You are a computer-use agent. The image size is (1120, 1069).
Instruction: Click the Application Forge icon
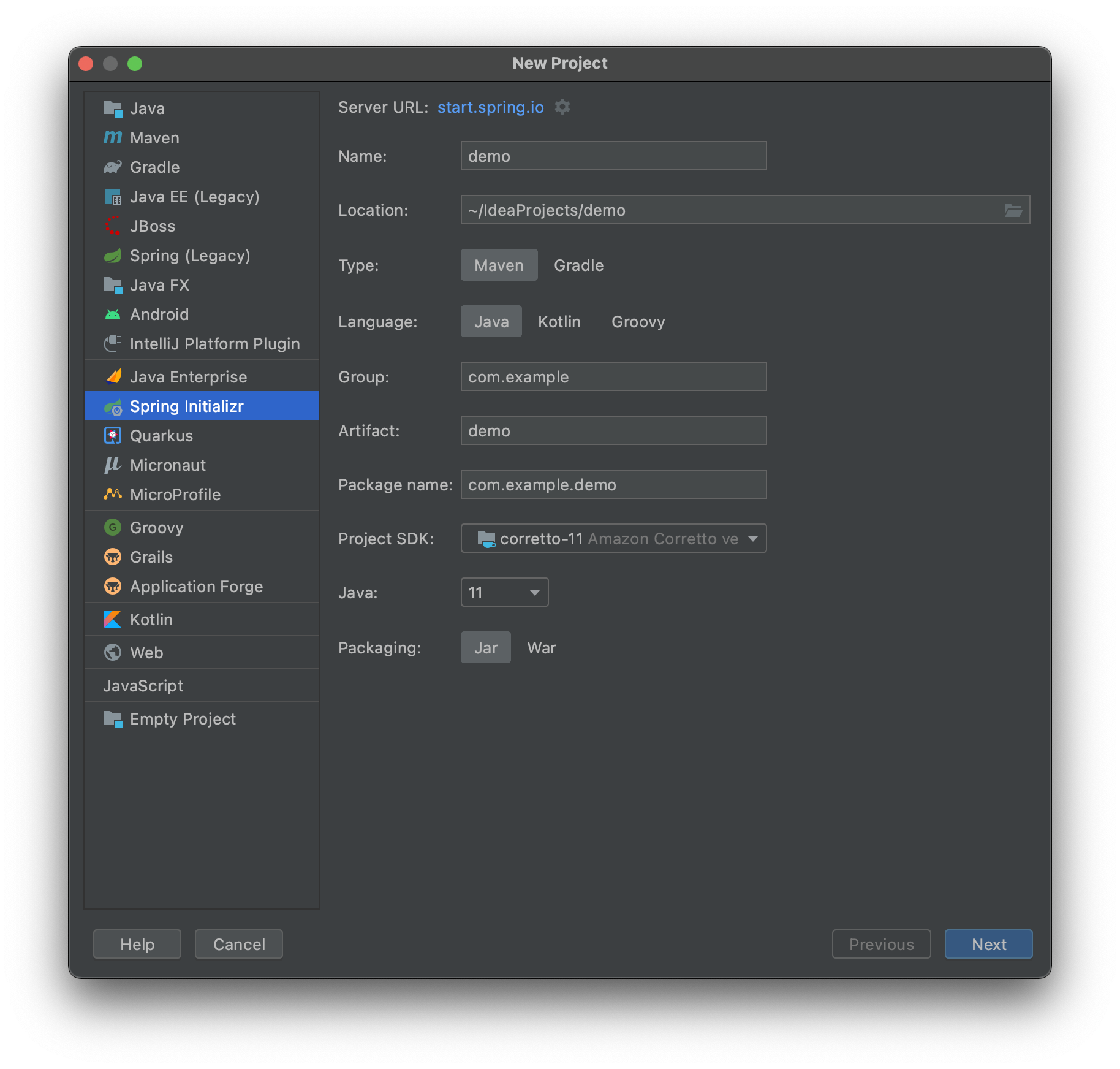113,587
